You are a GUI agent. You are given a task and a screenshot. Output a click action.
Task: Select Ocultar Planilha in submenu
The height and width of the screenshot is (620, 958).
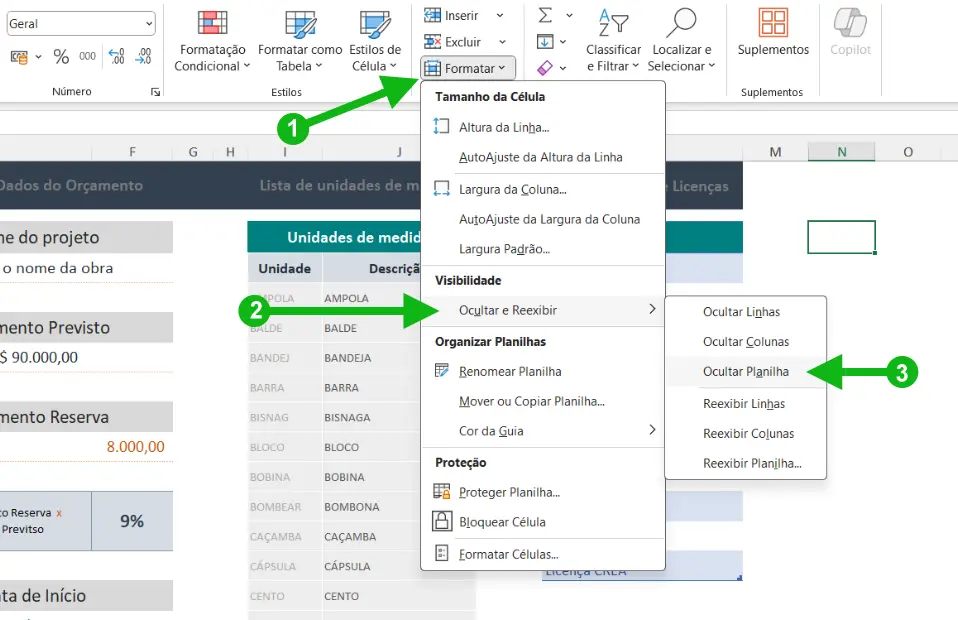click(x=745, y=372)
